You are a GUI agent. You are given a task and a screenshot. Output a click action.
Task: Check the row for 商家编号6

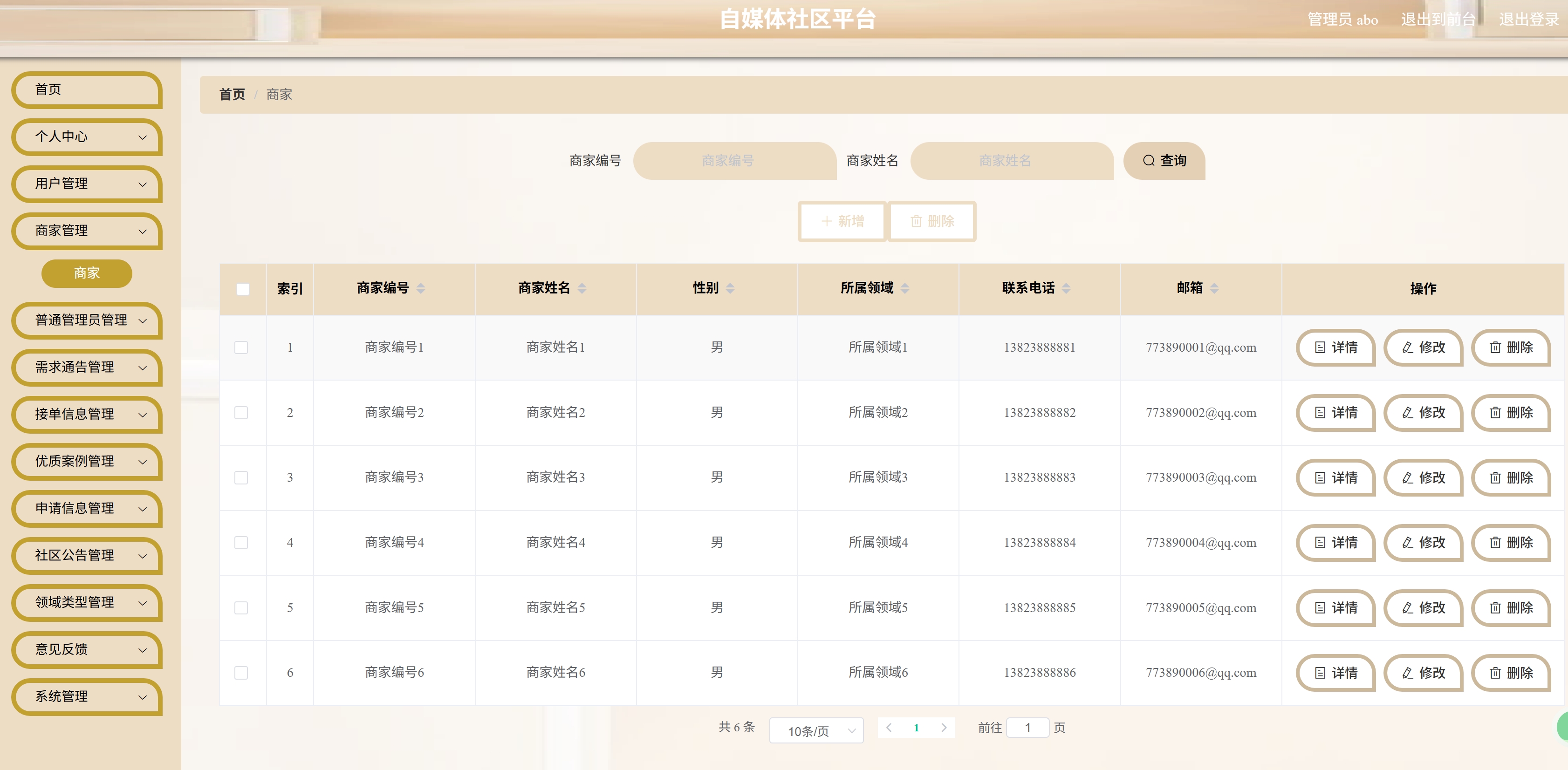(241, 673)
